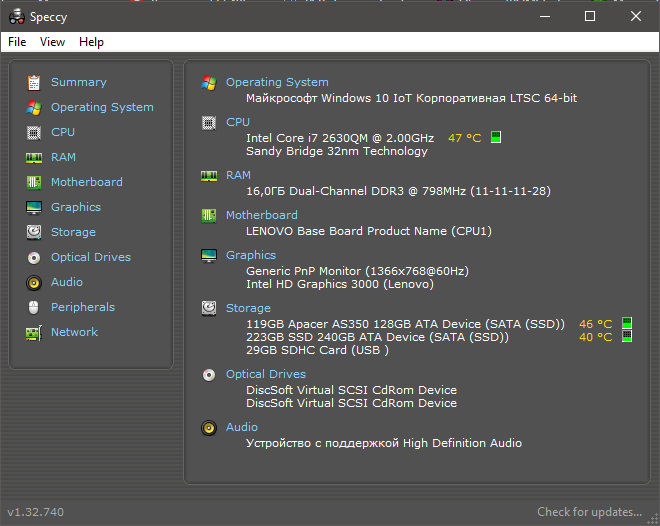Click the CPU temperature green indicator icon
The height and width of the screenshot is (526, 660).
[x=496, y=137]
